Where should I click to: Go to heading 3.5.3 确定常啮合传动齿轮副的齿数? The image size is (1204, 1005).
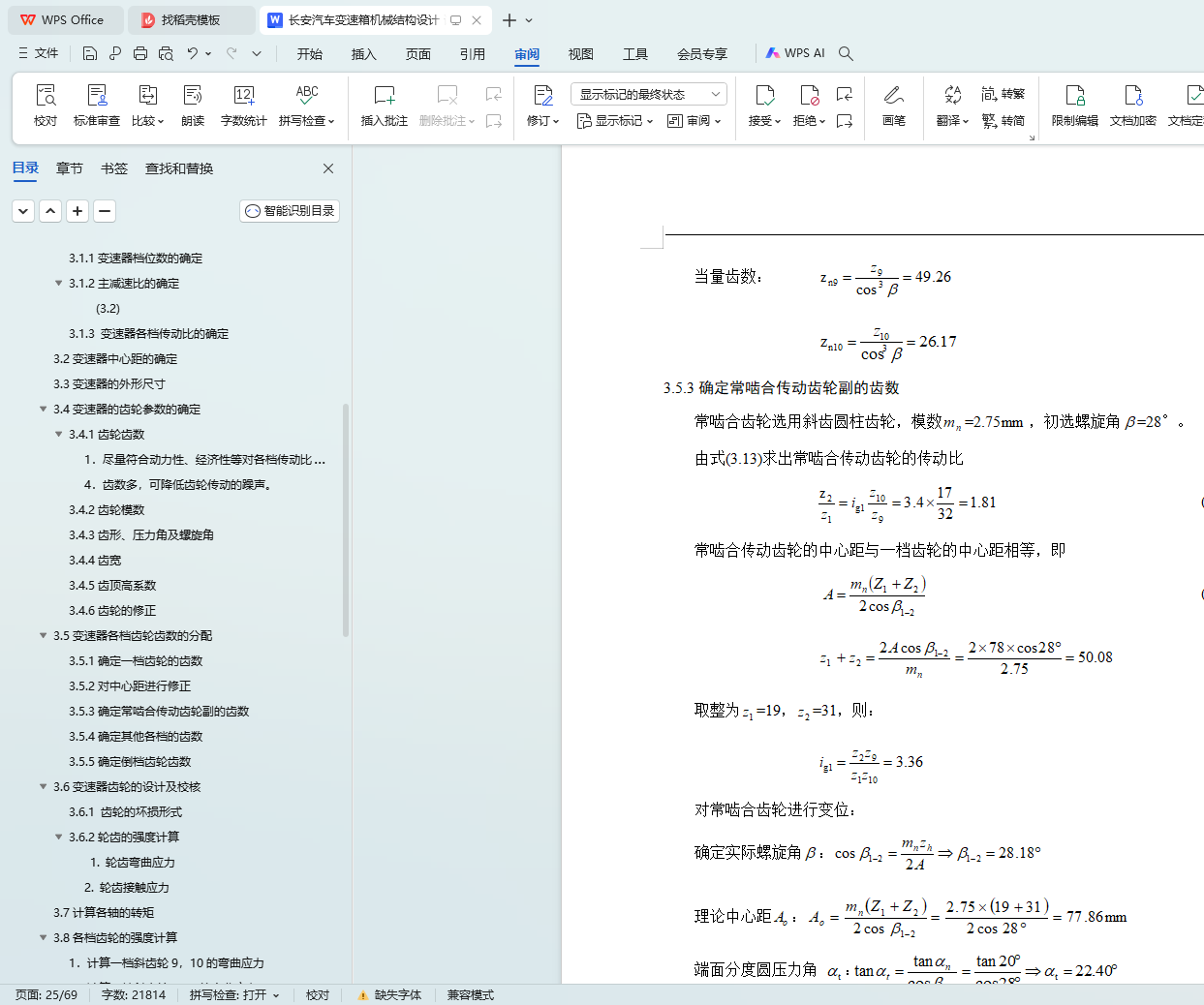[159, 712]
